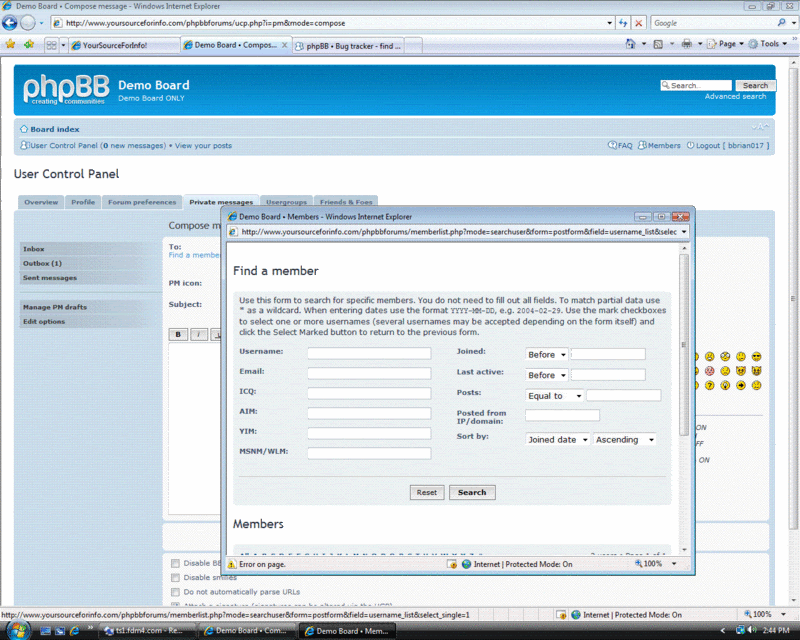Click the phpBB logo
The width and height of the screenshot is (800, 640).
[x=66, y=89]
